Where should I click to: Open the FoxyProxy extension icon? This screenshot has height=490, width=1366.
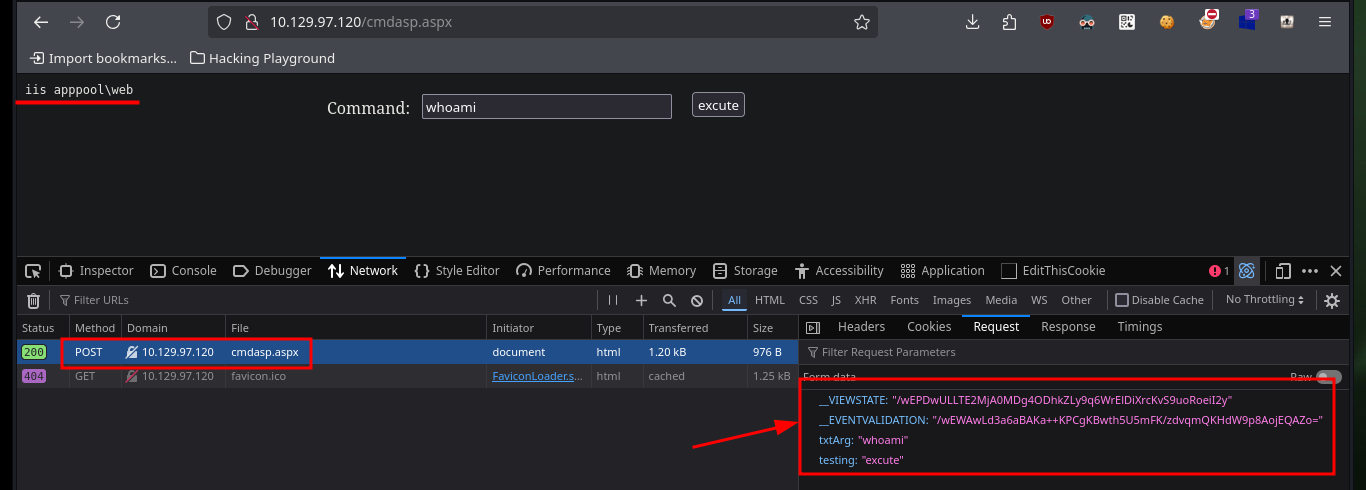1208,20
